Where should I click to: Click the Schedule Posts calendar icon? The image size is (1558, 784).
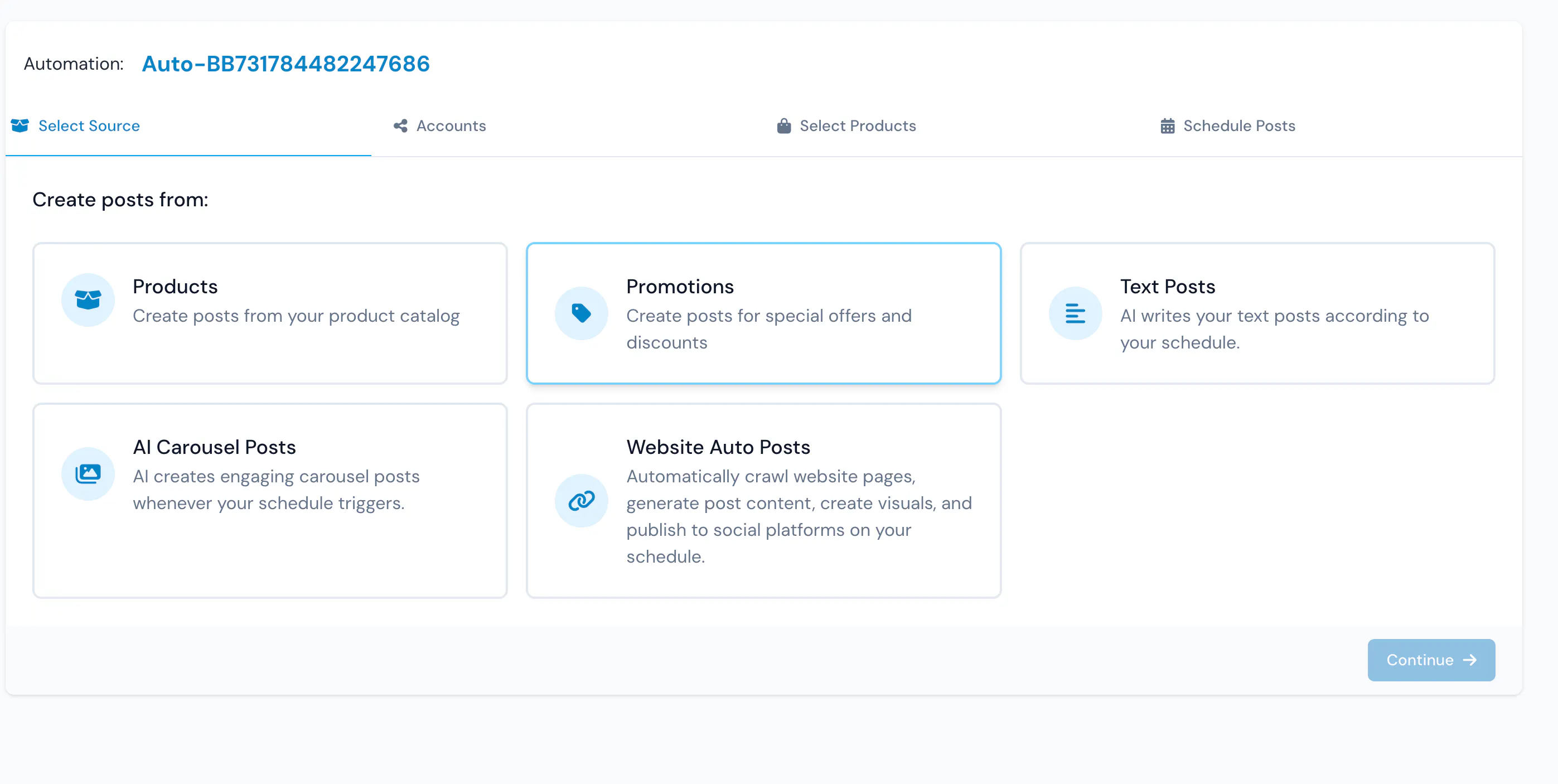(x=1167, y=126)
